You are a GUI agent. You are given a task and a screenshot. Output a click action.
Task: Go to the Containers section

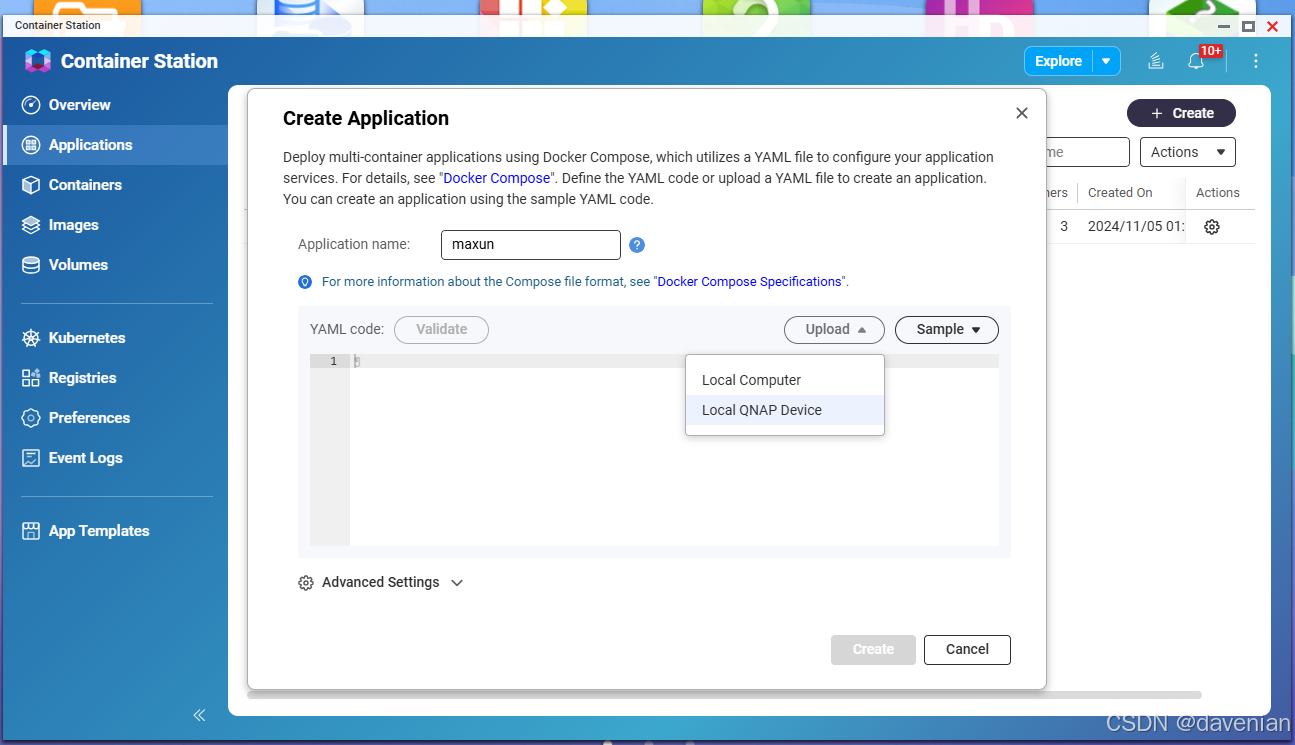coord(115,185)
